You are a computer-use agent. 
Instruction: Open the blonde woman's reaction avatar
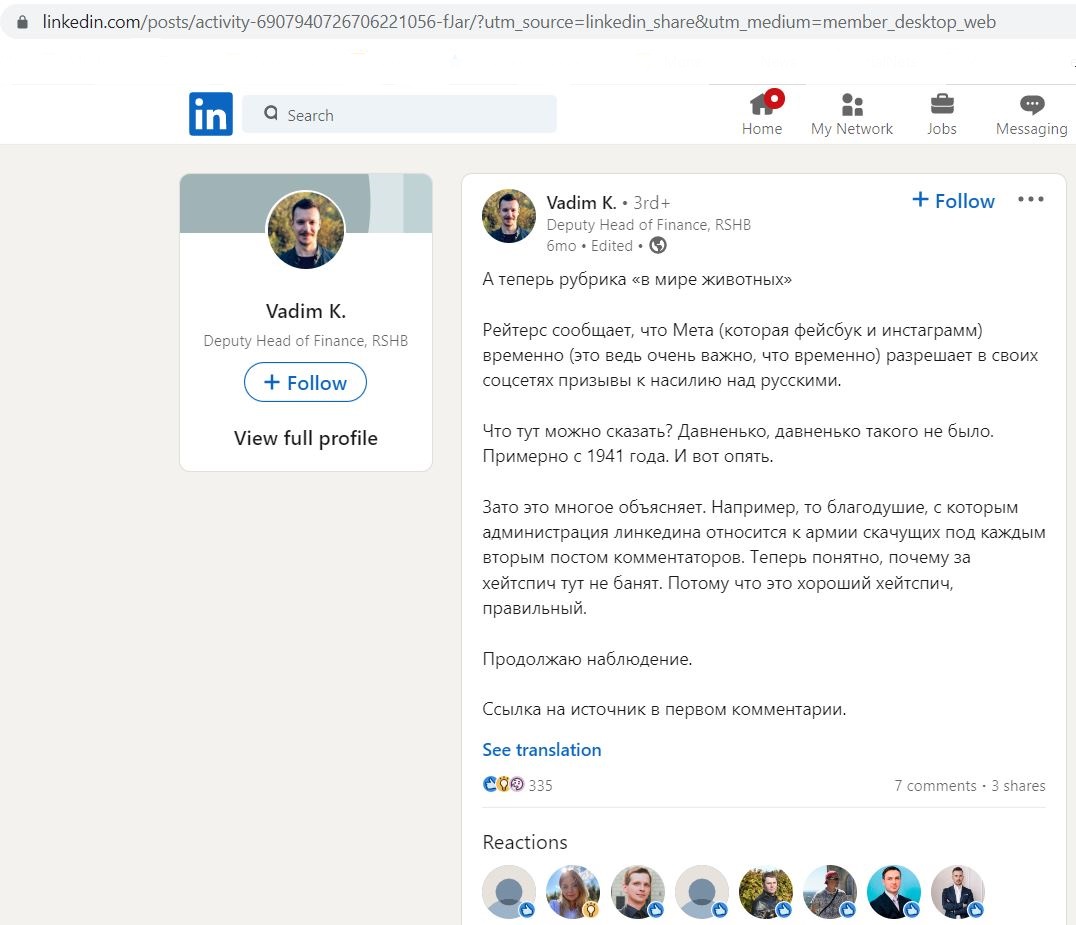(573, 892)
